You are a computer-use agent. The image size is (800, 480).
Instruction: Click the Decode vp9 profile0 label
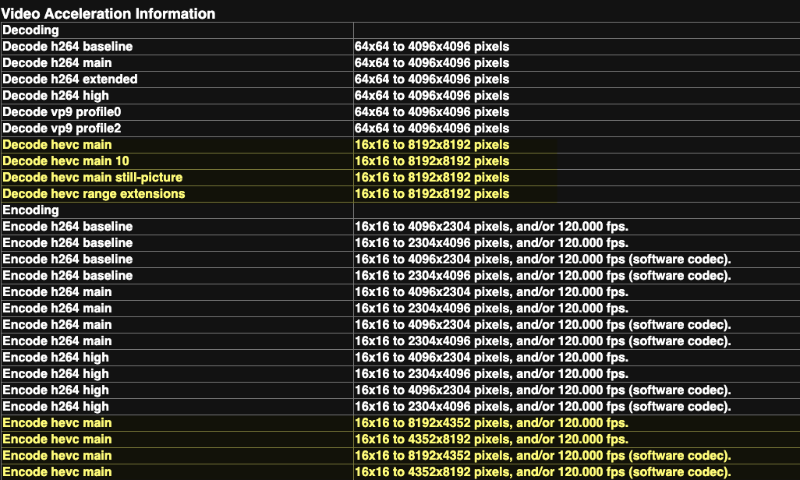67,112
